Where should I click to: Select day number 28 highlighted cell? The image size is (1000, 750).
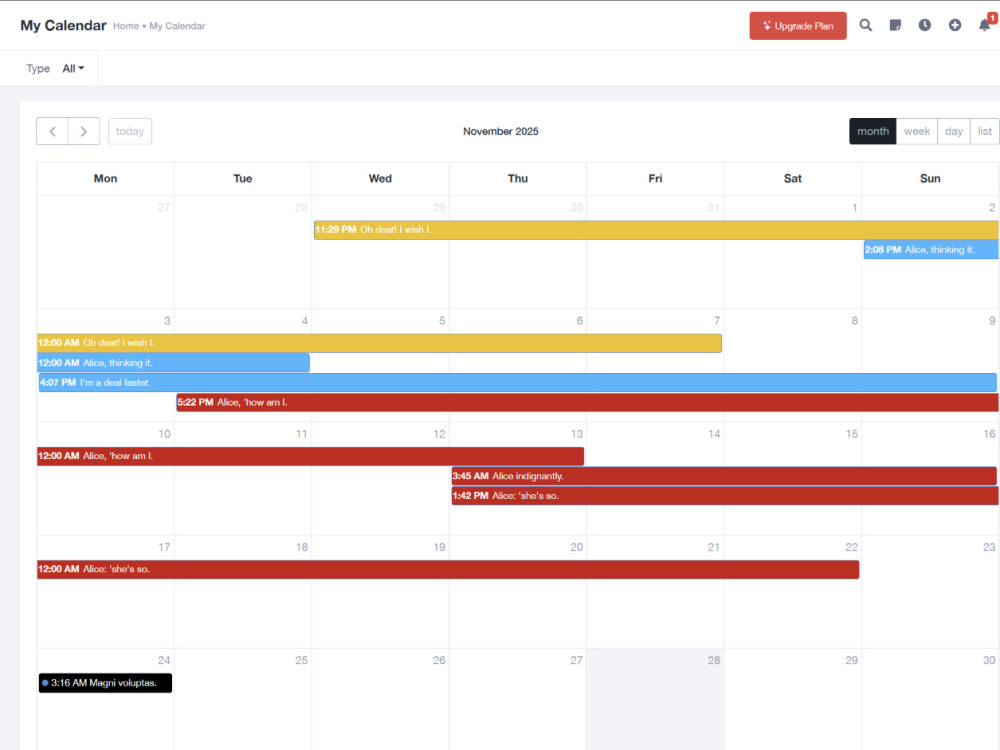click(x=714, y=660)
